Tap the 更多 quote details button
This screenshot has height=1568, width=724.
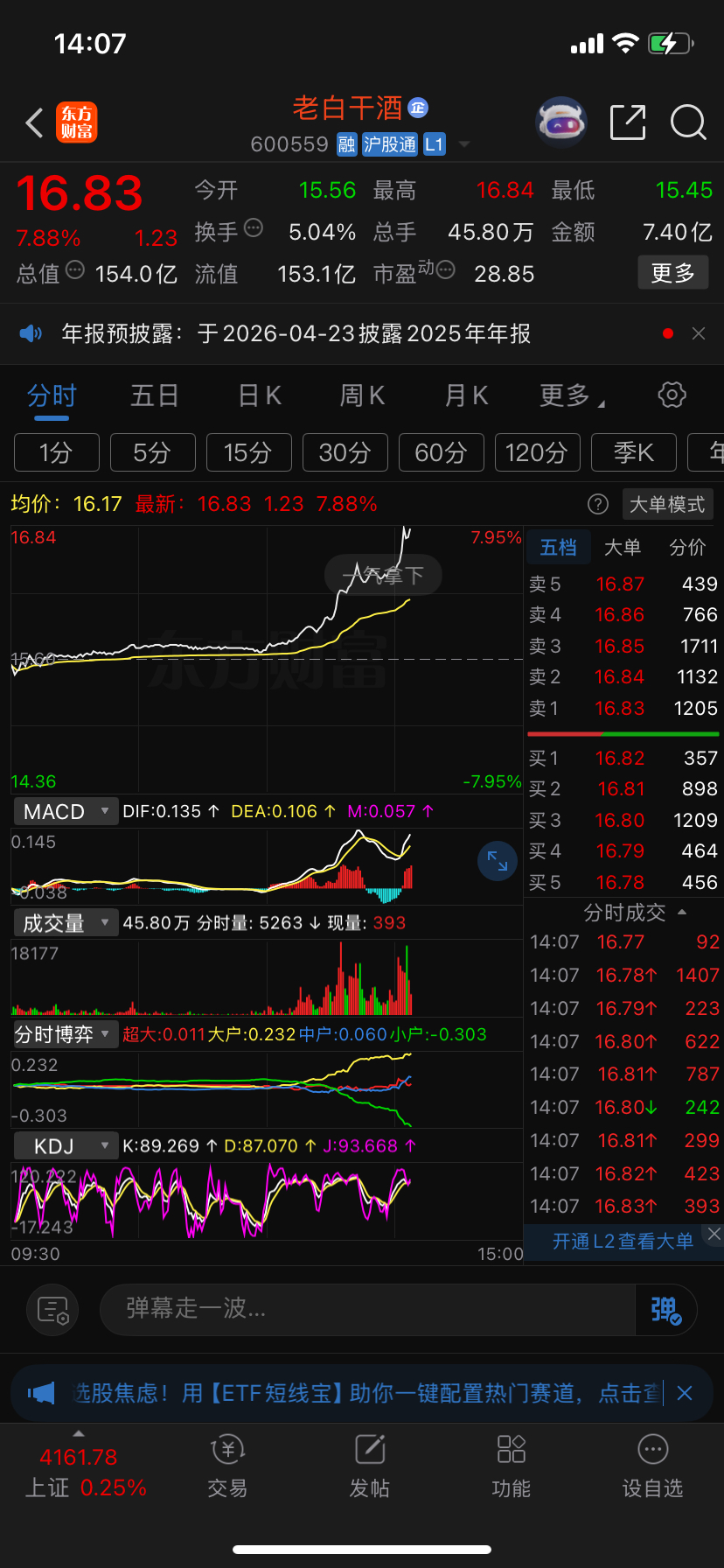pos(672,273)
